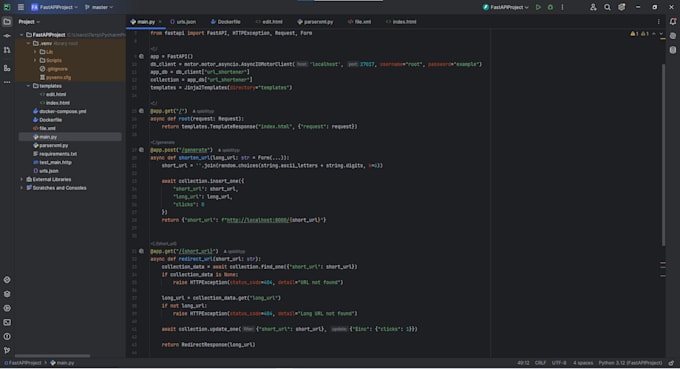This screenshot has height=369, width=680.
Task: Close the main.py tab
Action: 160,22
